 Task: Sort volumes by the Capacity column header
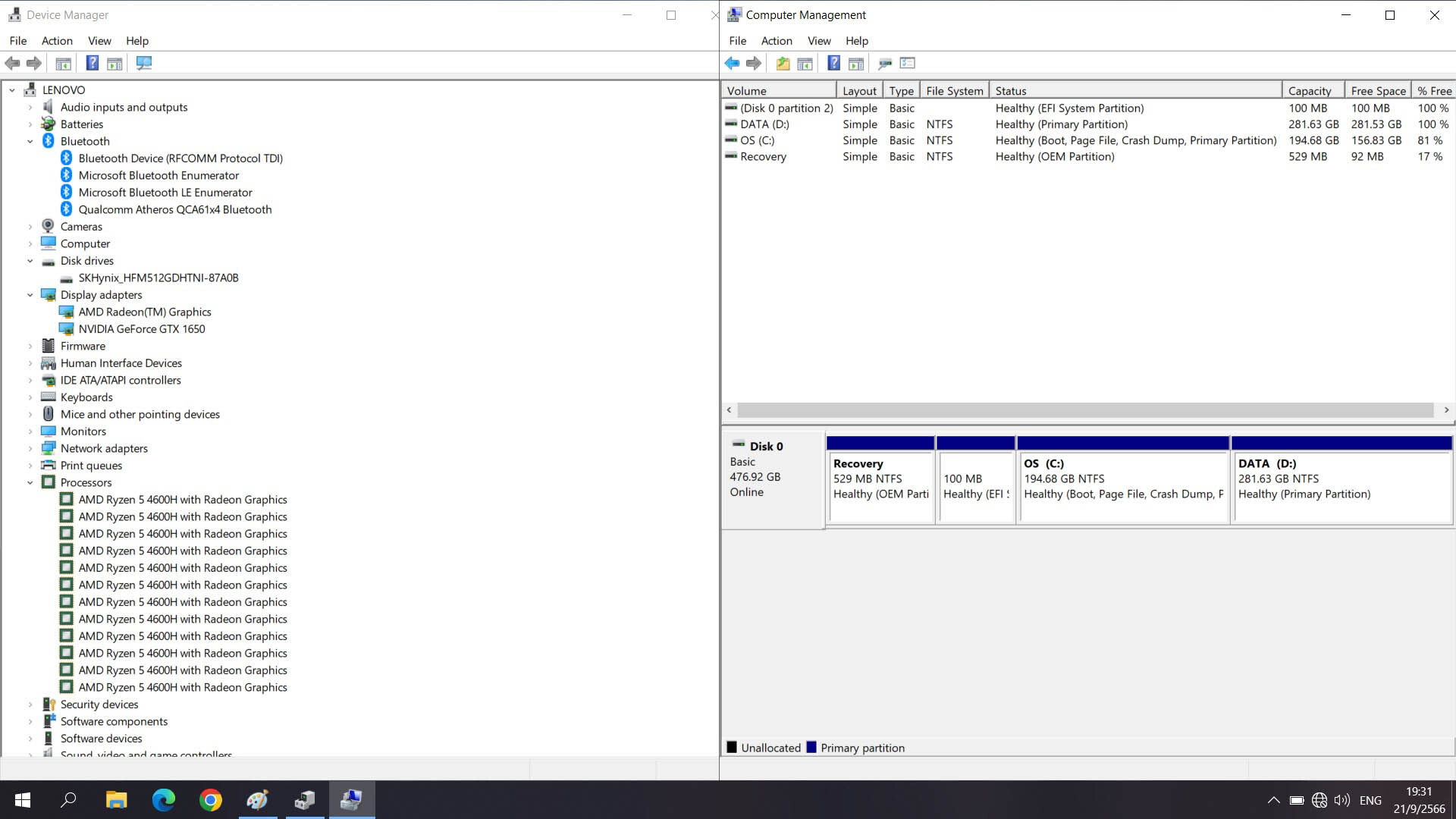pos(1313,90)
